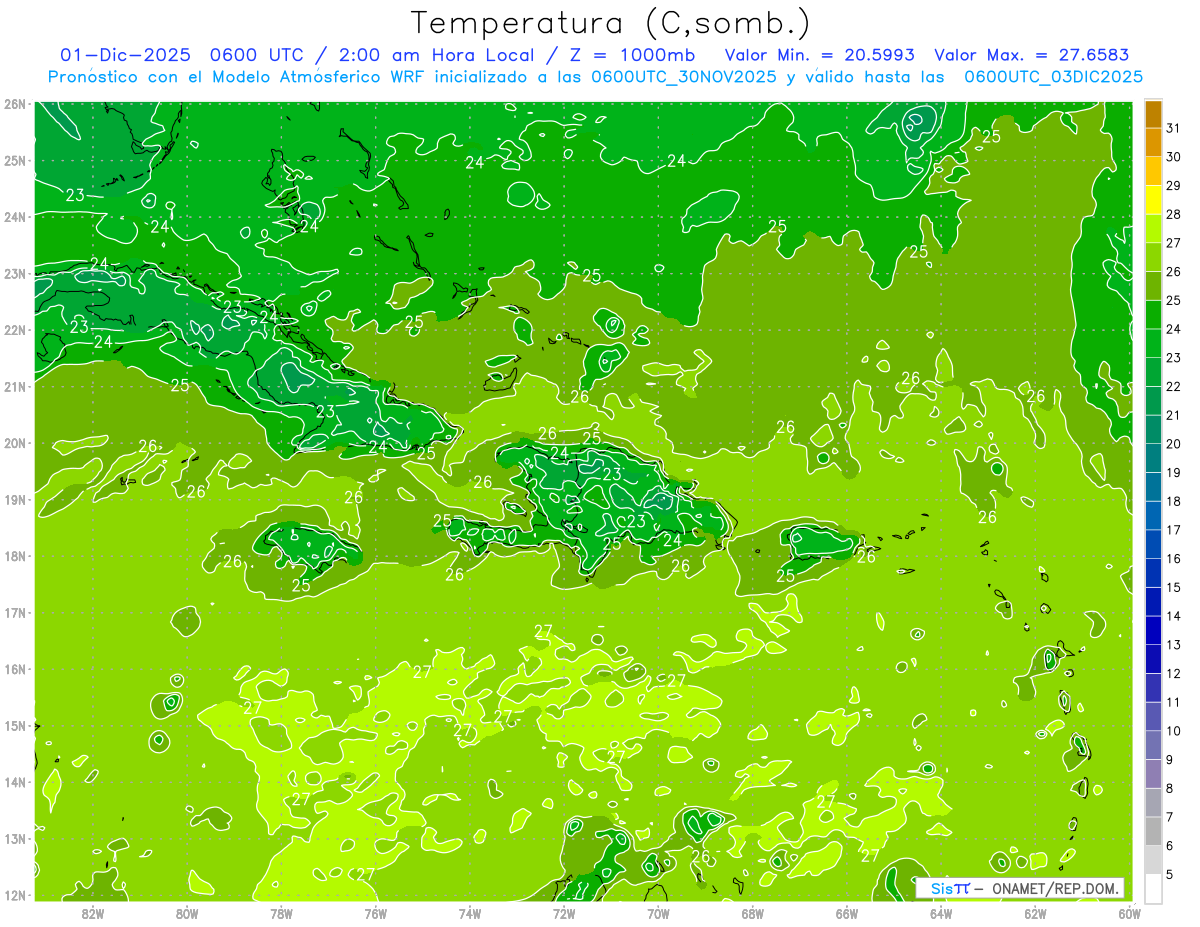Click the "SisTT" logo text
This screenshot has height=927, width=1200.
coord(950,888)
